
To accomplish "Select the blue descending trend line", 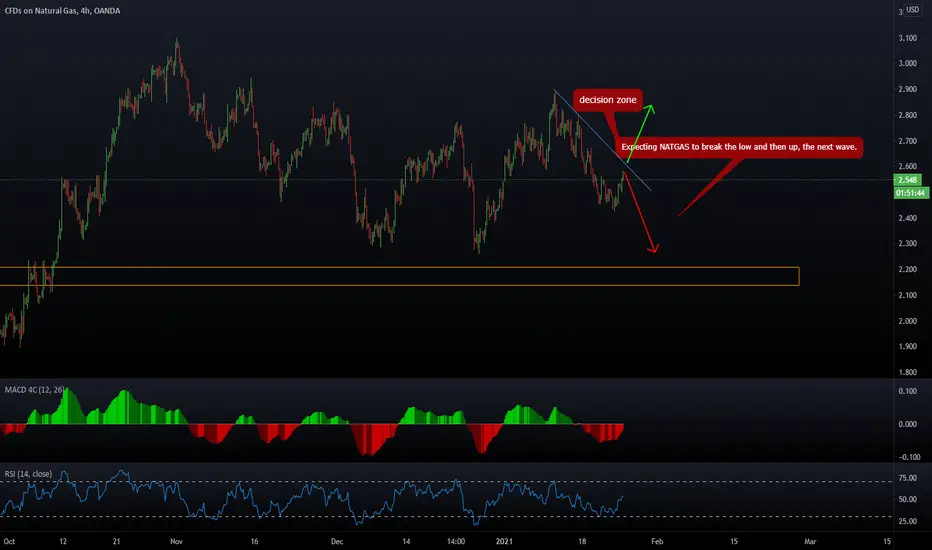I will coord(602,140).
